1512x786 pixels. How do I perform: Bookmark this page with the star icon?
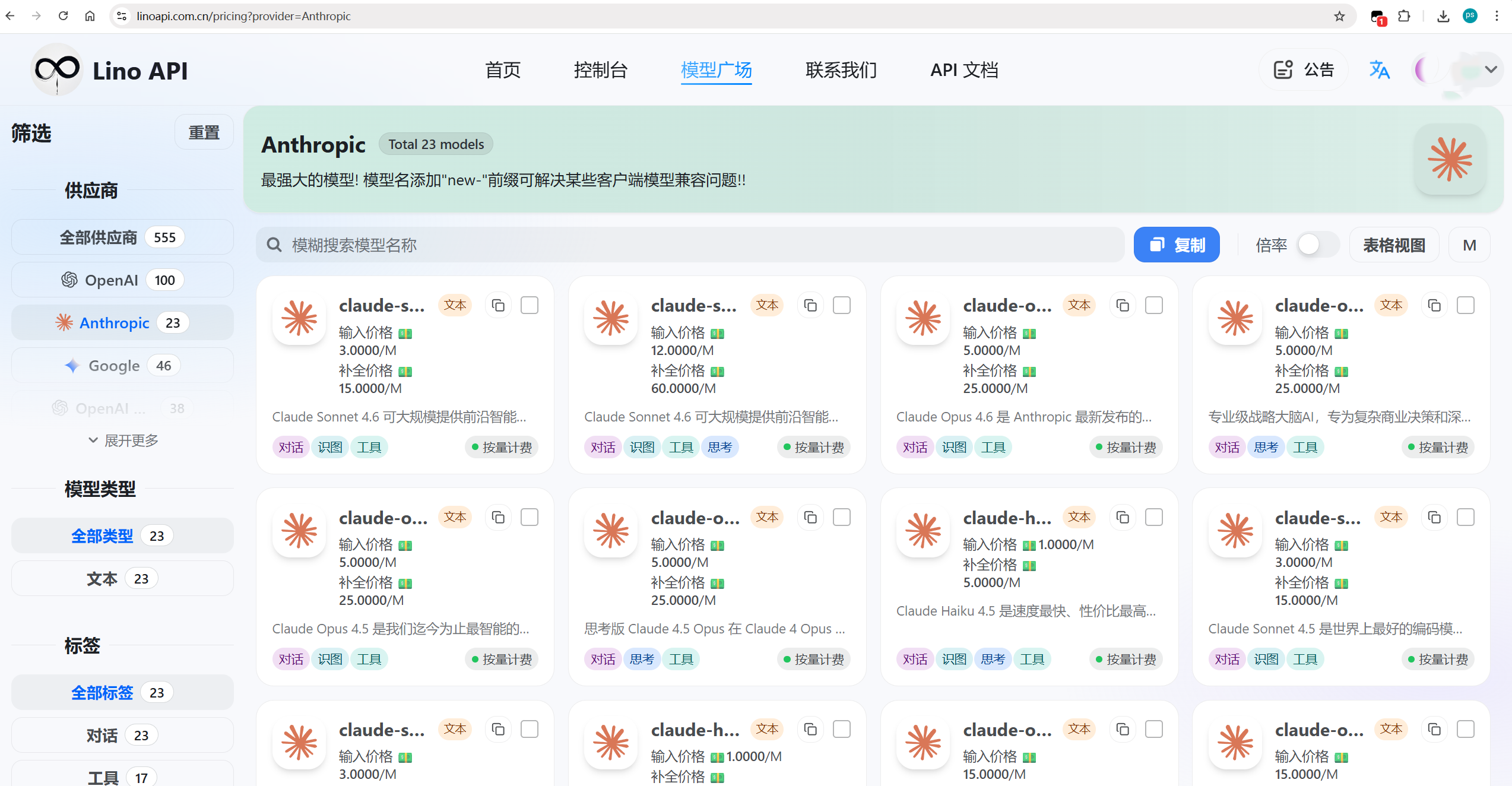coord(1339,16)
